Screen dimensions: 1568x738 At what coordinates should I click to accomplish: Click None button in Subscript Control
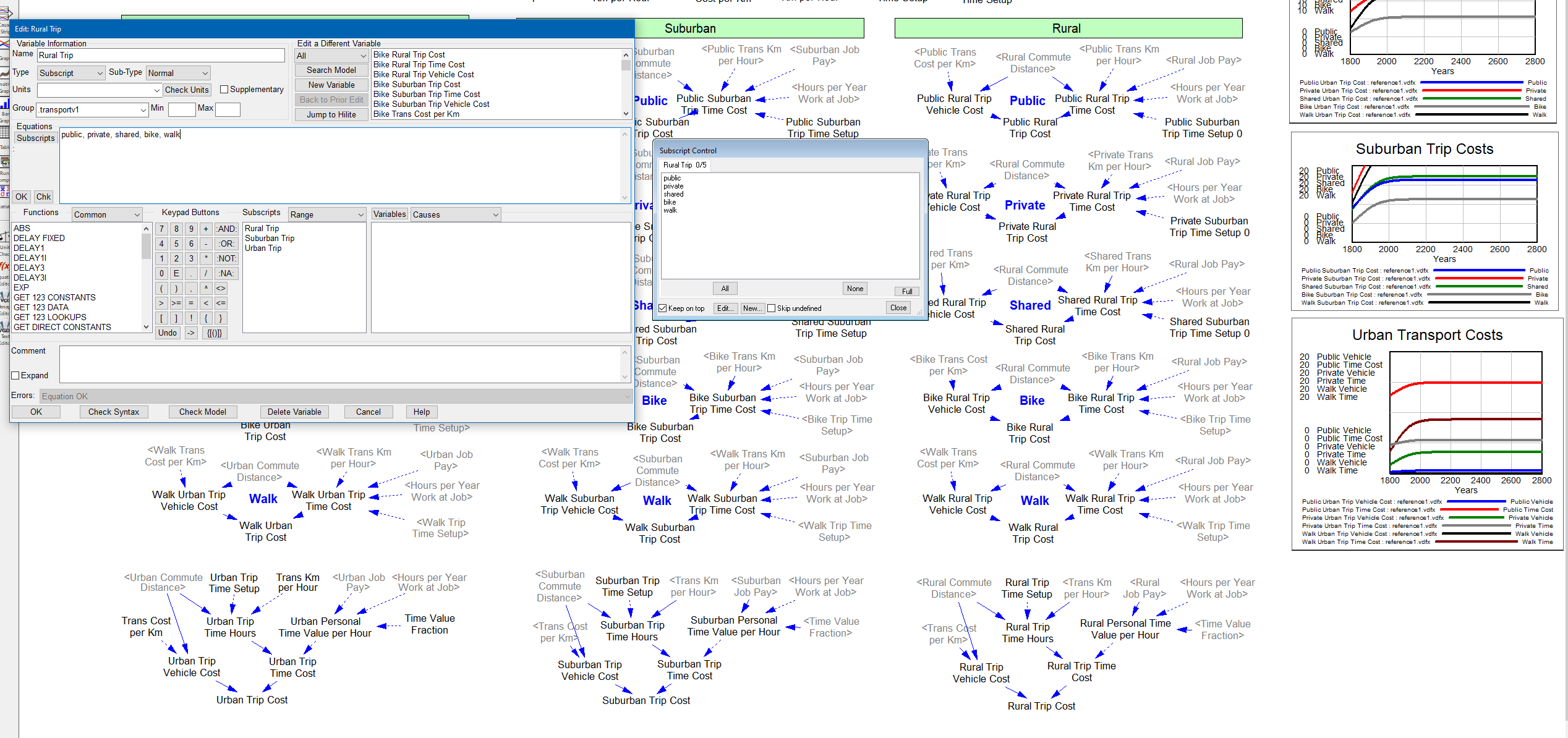coord(855,289)
